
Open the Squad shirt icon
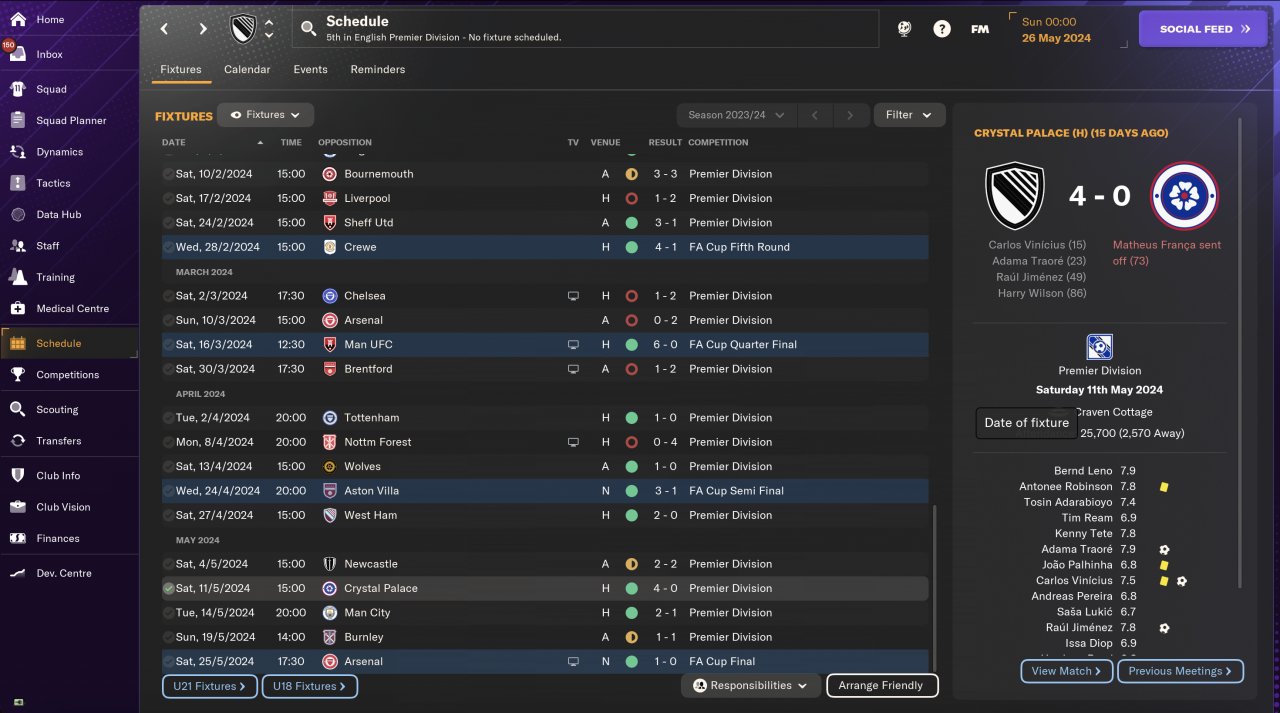pyautogui.click(x=17, y=89)
